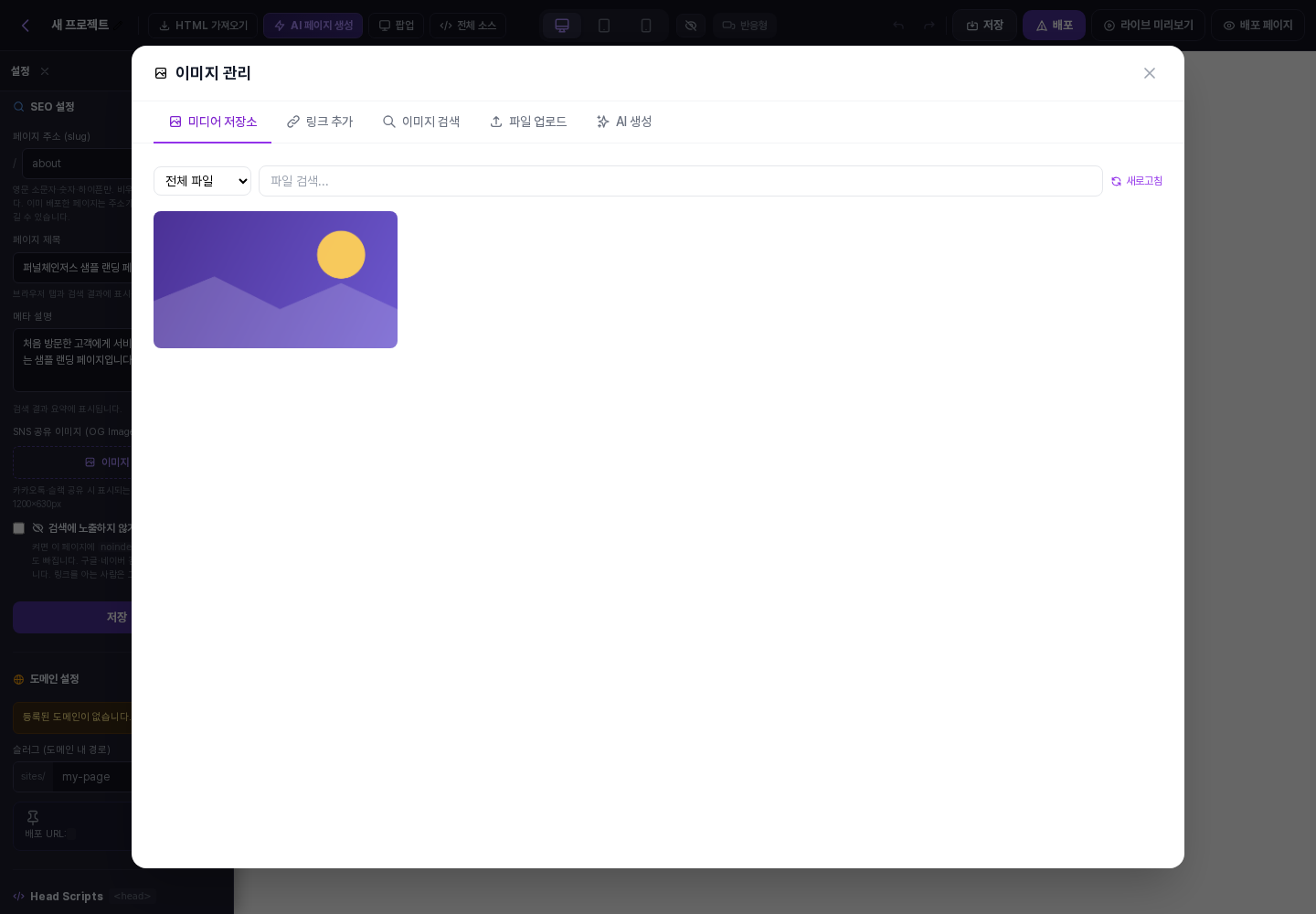
Task: Open 배포 페이지 in the editor toolbar
Action: (1258, 26)
